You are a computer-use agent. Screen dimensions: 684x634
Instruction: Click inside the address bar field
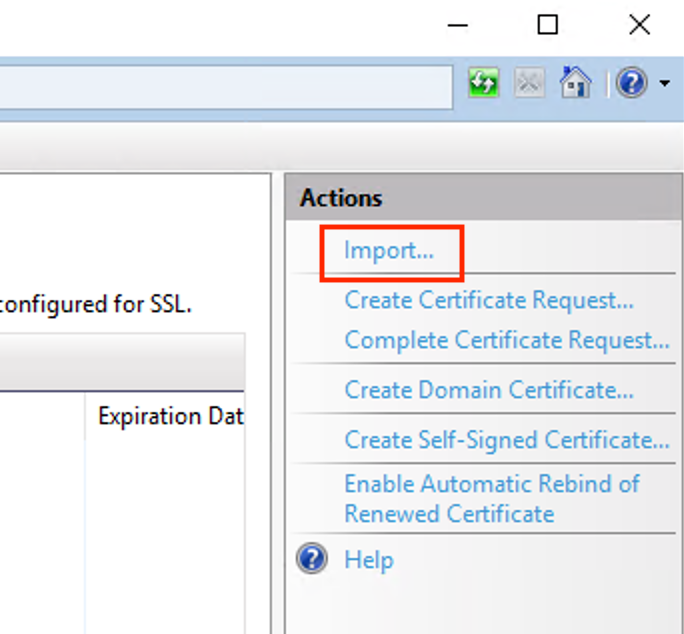point(226,87)
